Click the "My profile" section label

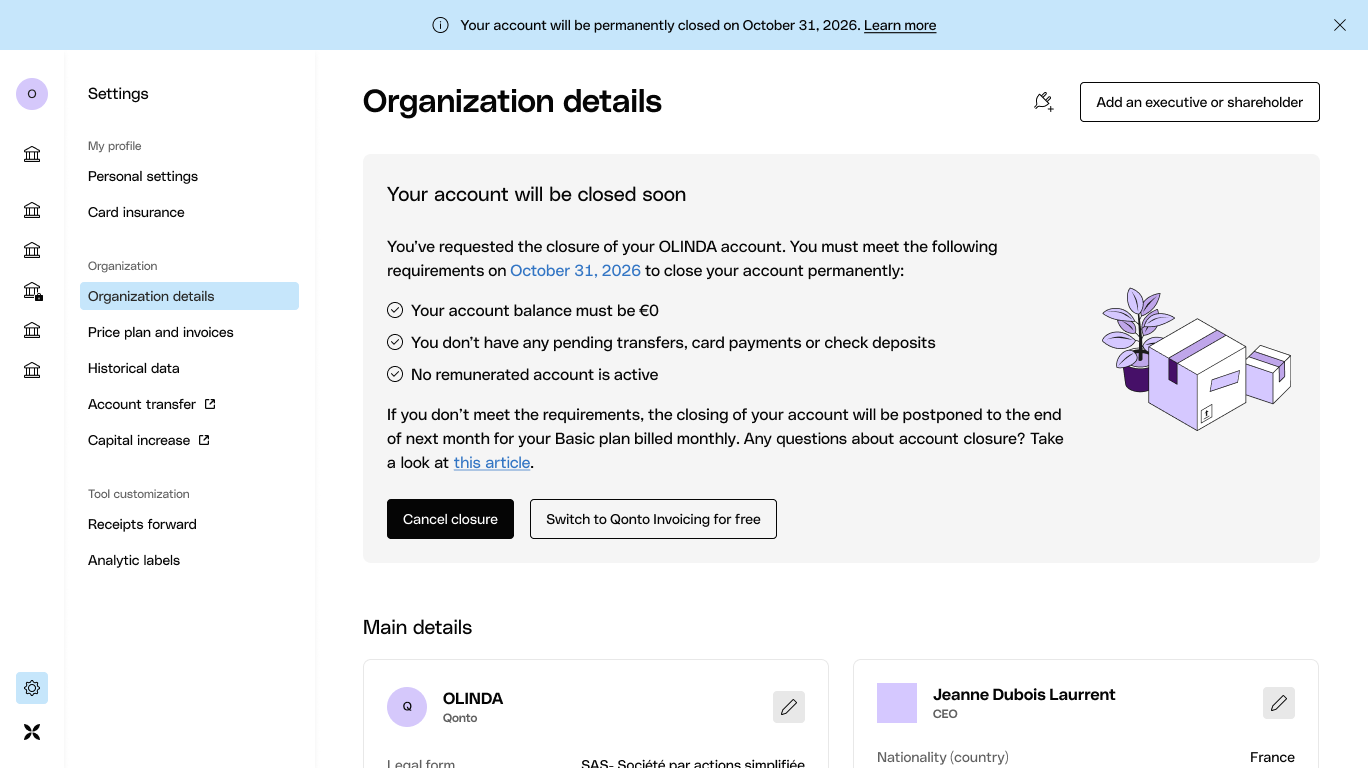pyautogui.click(x=115, y=146)
